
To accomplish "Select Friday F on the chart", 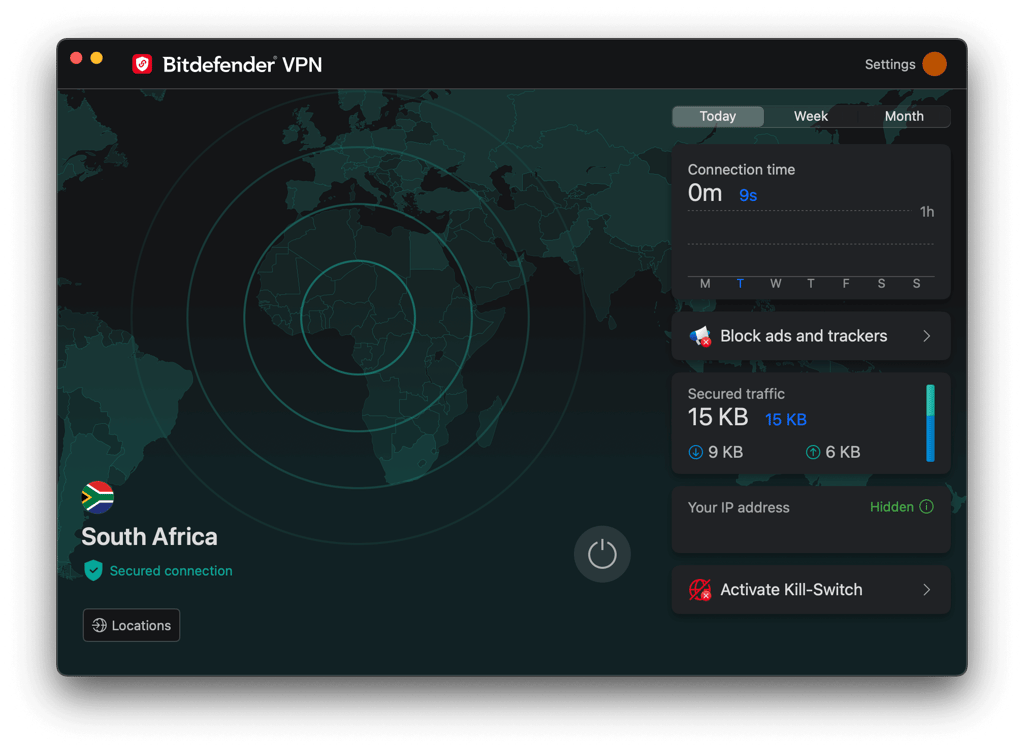I will click(x=846, y=283).
